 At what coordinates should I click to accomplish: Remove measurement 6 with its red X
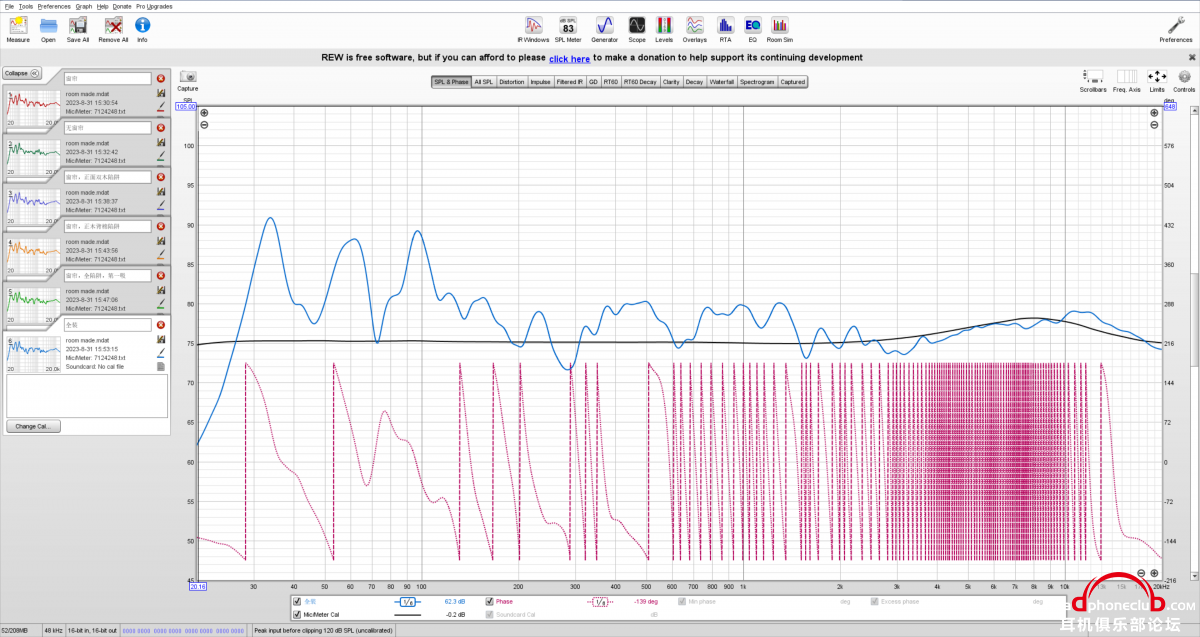pyautogui.click(x=161, y=325)
